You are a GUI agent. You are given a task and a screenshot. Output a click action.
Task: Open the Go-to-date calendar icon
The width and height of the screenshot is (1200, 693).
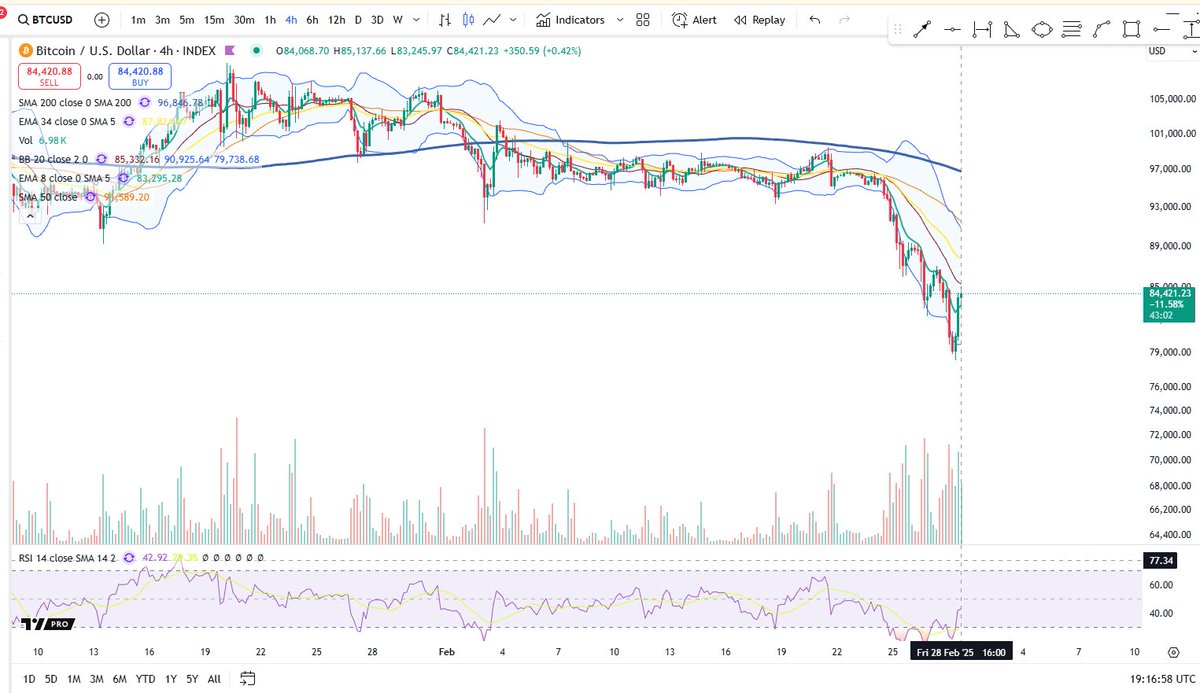click(246, 678)
